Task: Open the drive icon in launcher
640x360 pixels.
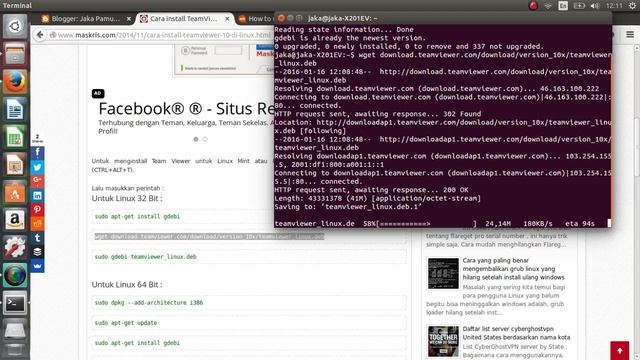Action: [x=15, y=331]
